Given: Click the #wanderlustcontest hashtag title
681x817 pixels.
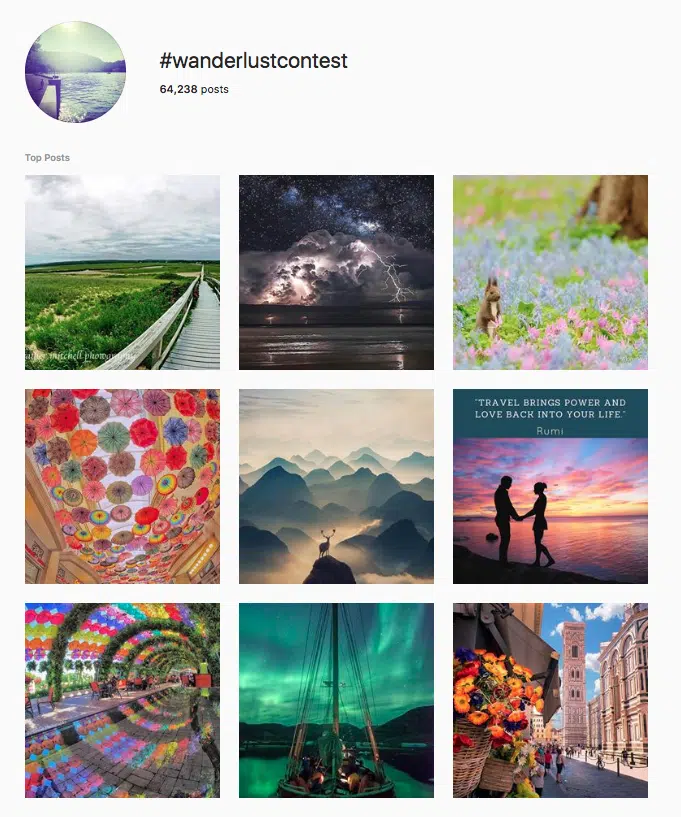Looking at the screenshot, I should (253, 61).
